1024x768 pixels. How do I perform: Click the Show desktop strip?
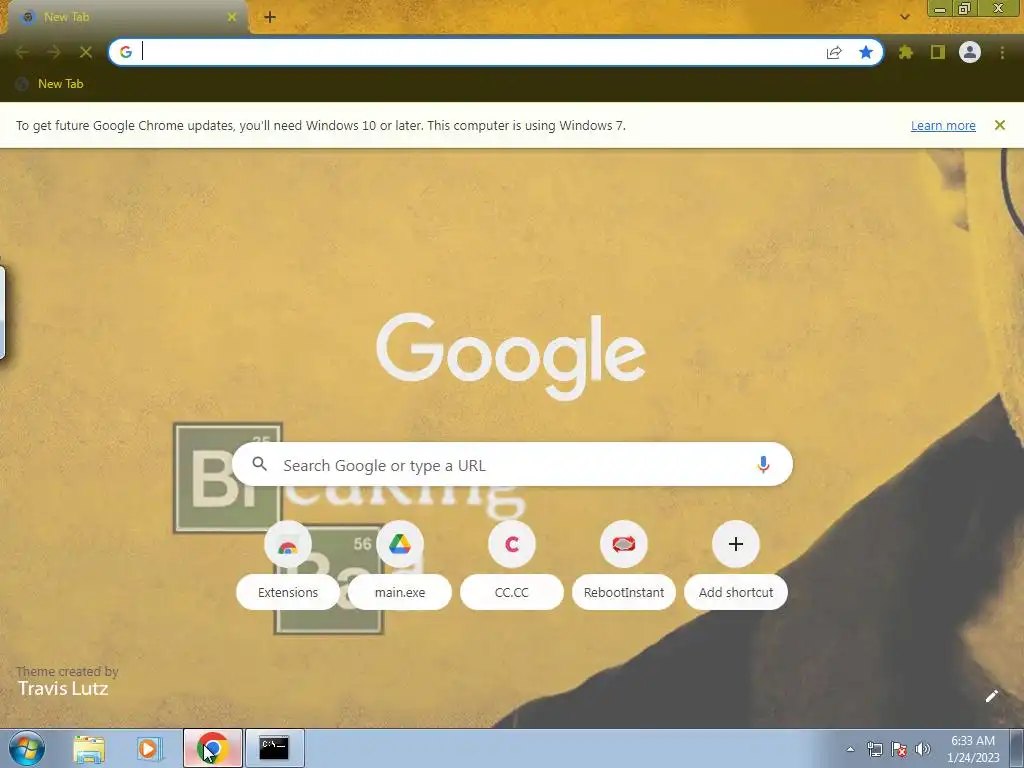coord(1017,748)
